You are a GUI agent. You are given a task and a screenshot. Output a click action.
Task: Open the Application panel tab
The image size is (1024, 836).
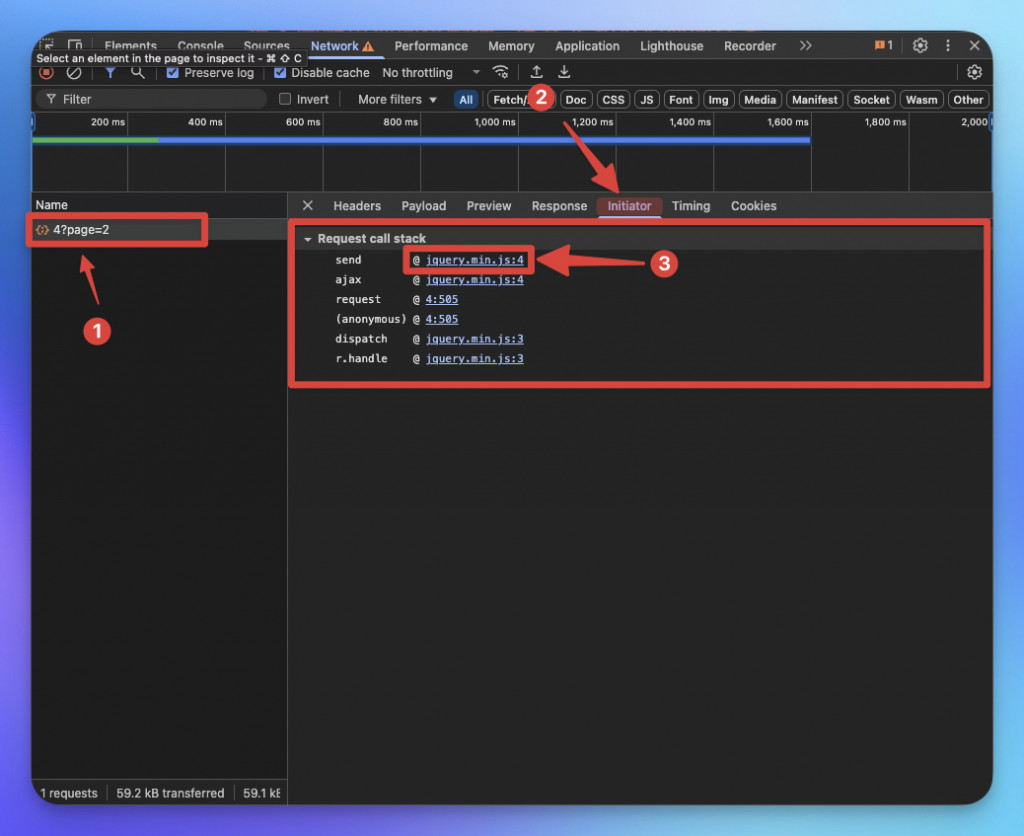(x=587, y=46)
